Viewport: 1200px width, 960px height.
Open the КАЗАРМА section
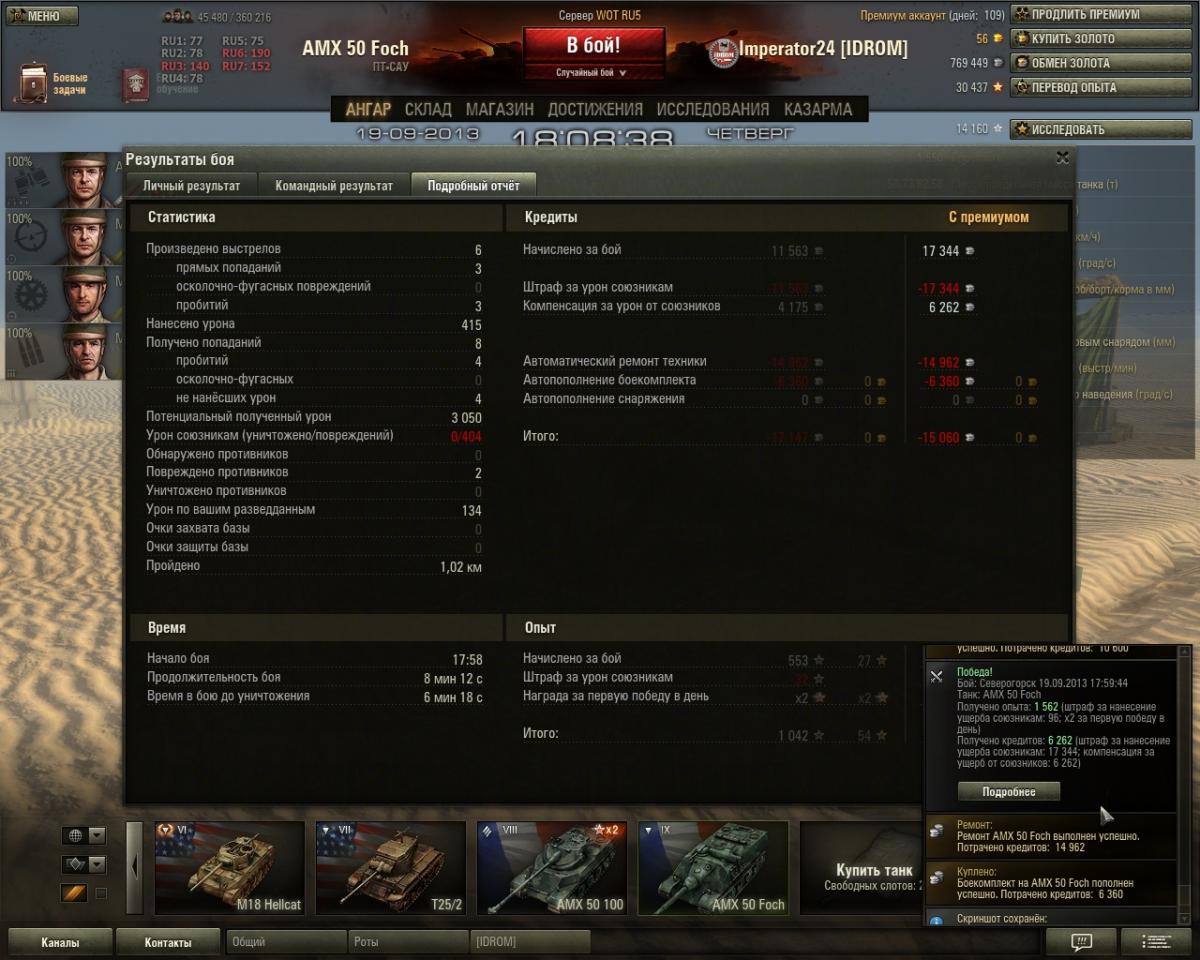click(x=818, y=110)
